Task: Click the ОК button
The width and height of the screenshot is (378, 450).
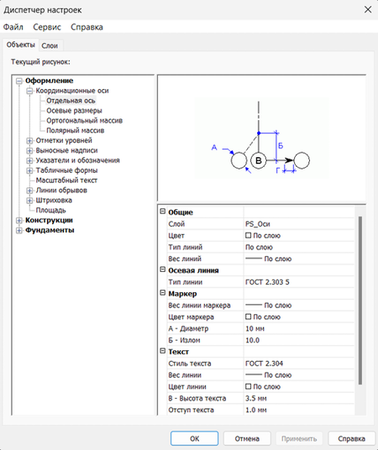Action: (x=195, y=439)
